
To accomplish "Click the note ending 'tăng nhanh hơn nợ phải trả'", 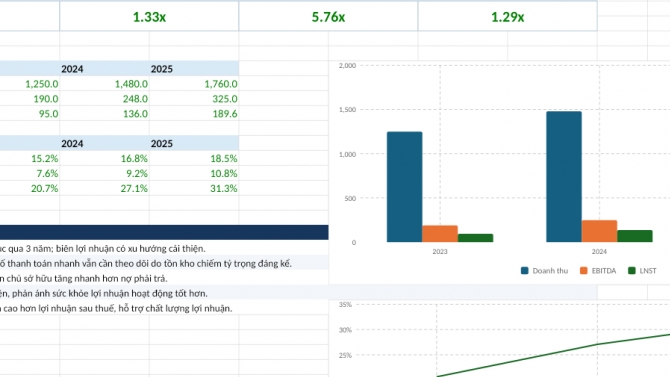I will (84, 278).
